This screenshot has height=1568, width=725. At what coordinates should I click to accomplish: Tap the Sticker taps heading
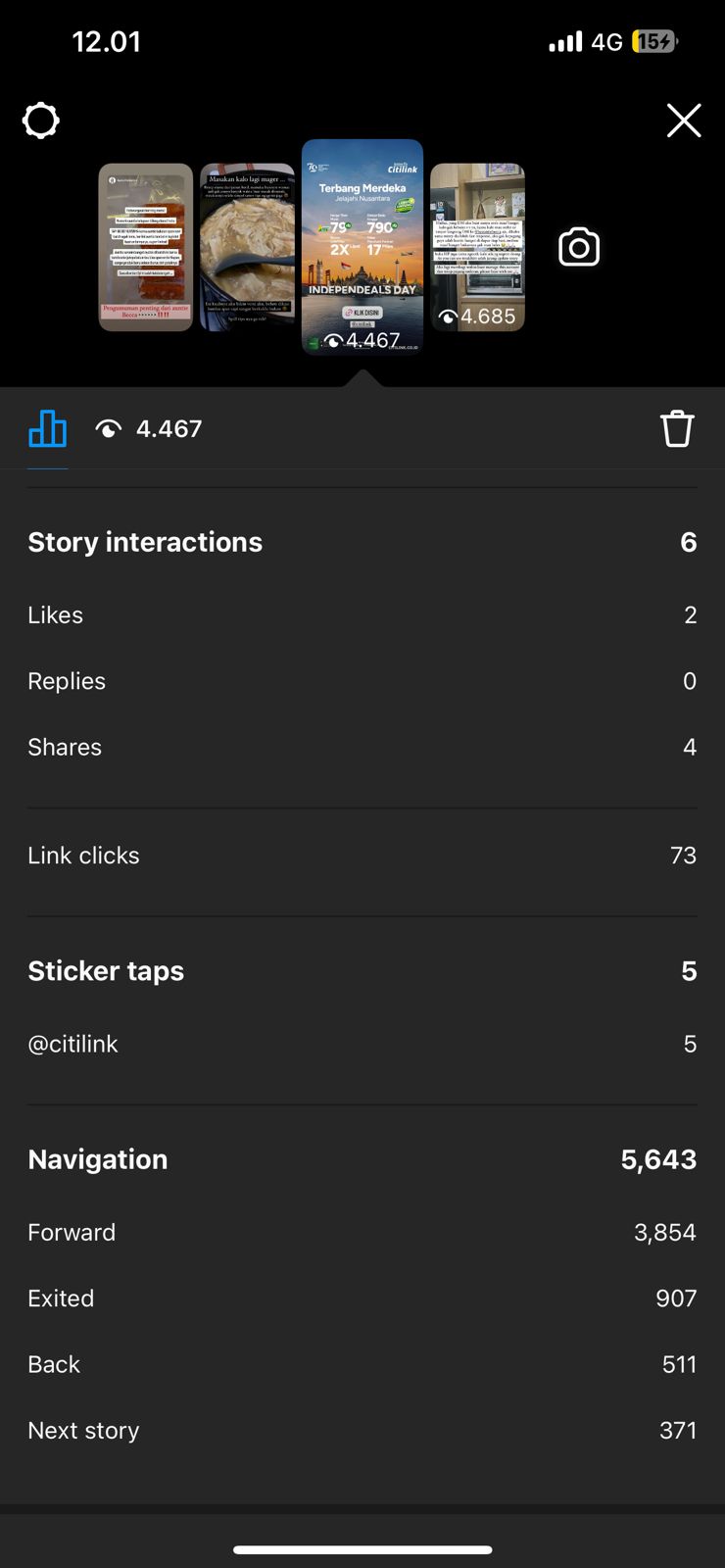point(106,971)
